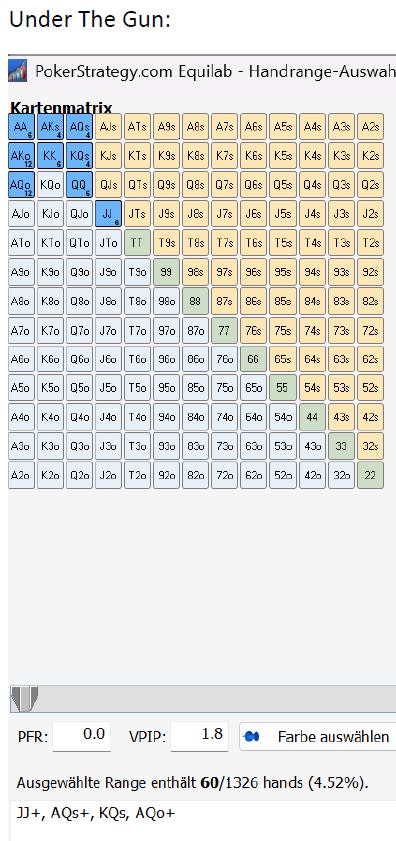Select the T9s hand cell
396x841 pixels.
166,243
